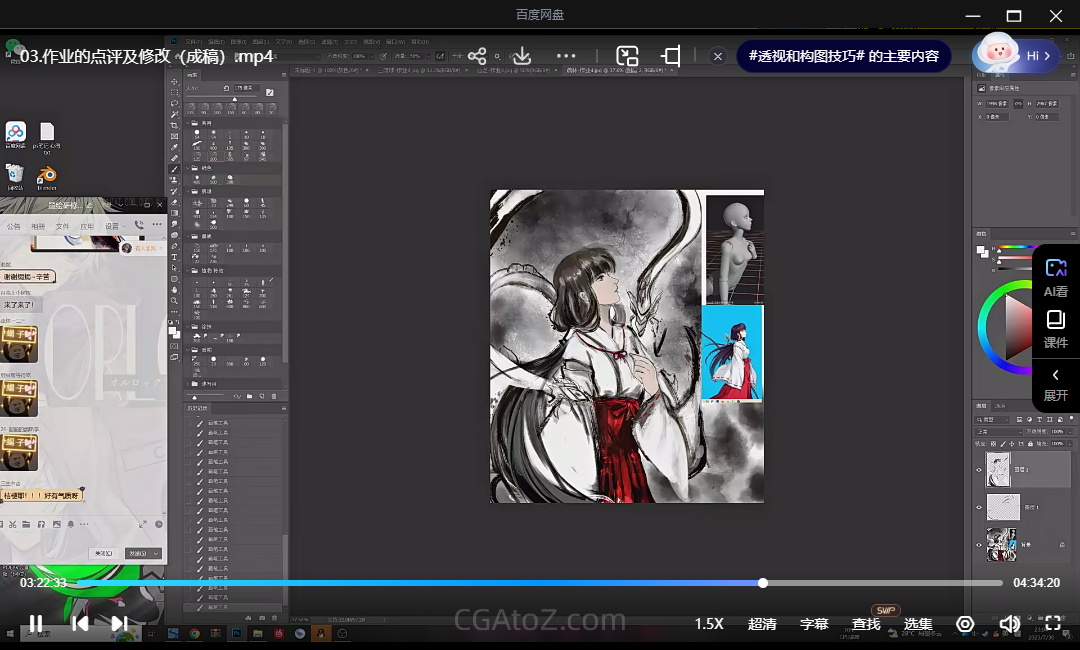Toggle visibility of the 背景 layer
This screenshot has width=1080, height=650.
pyautogui.click(x=979, y=544)
